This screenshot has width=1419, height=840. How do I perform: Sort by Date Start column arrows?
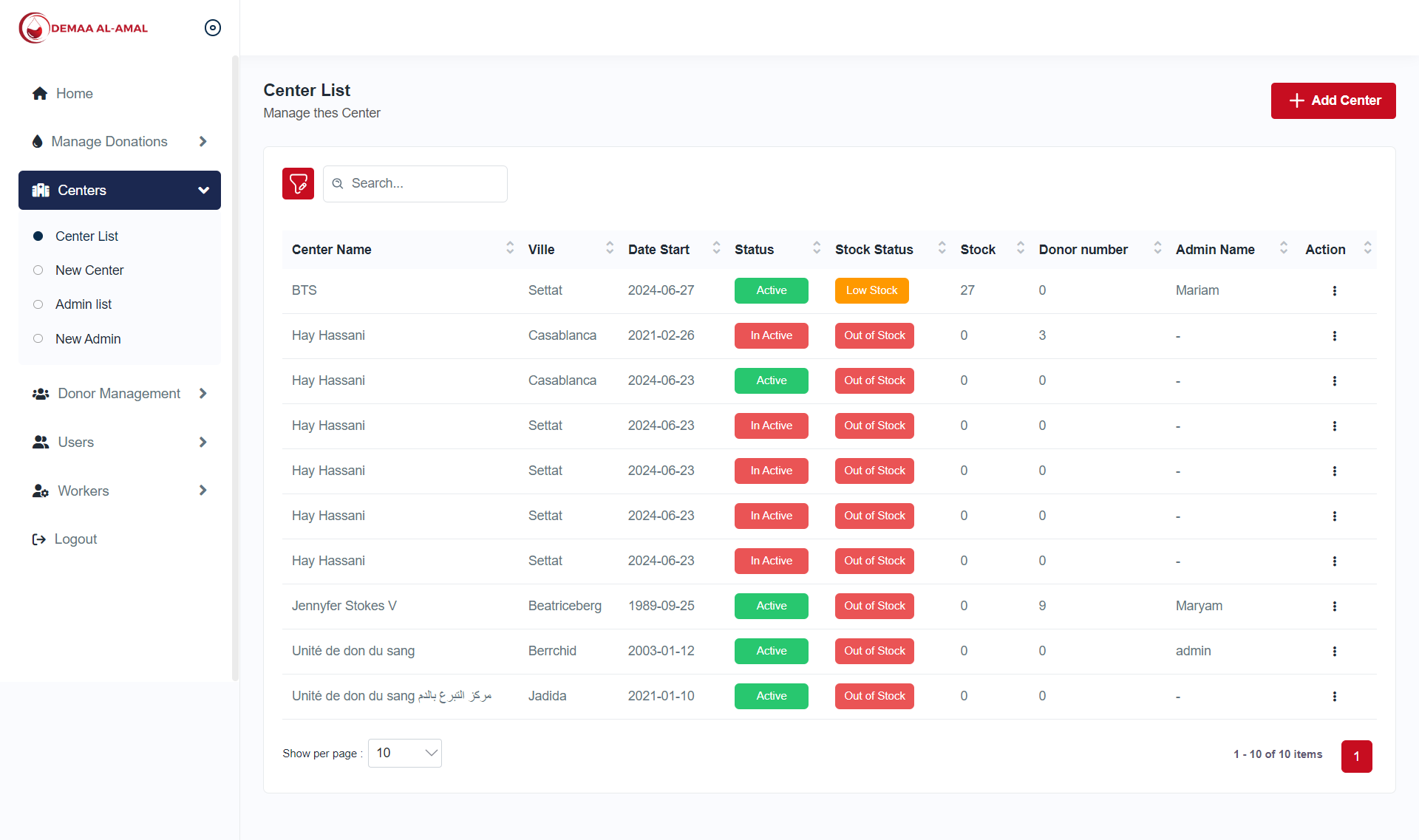click(716, 248)
